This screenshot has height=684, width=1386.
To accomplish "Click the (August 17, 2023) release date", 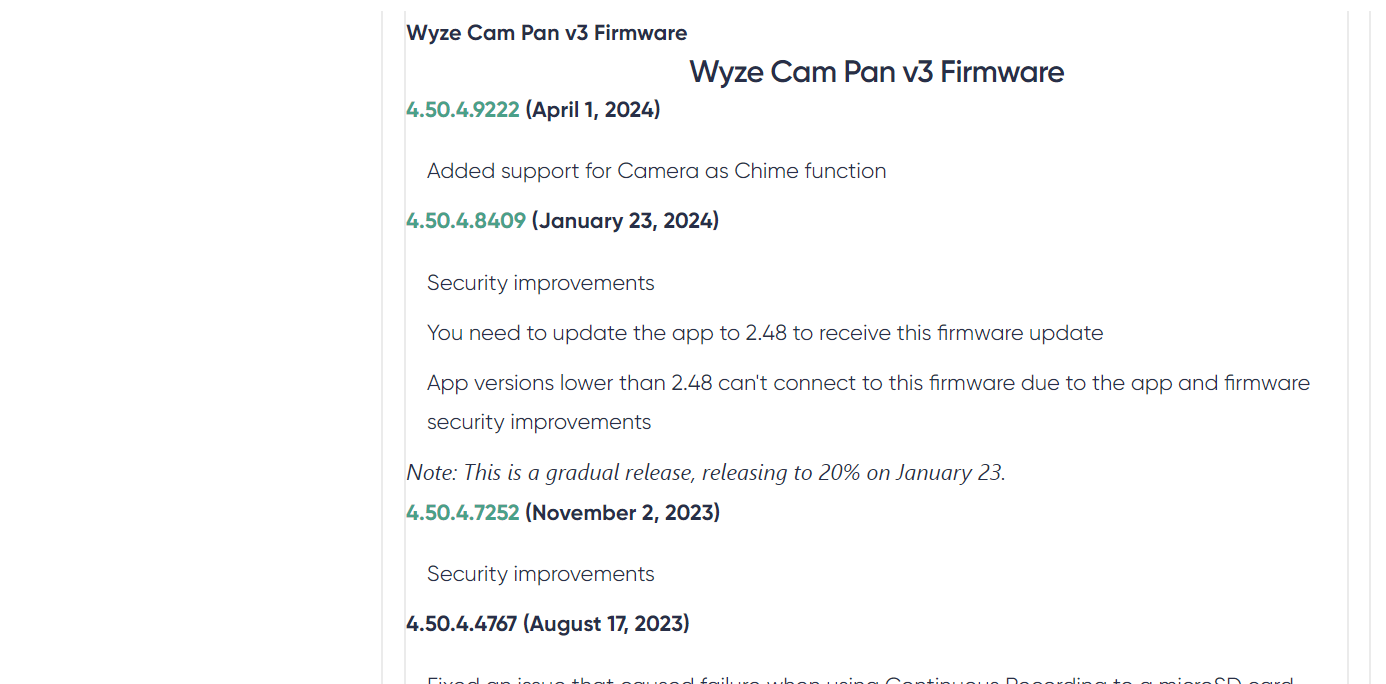I will (607, 624).
